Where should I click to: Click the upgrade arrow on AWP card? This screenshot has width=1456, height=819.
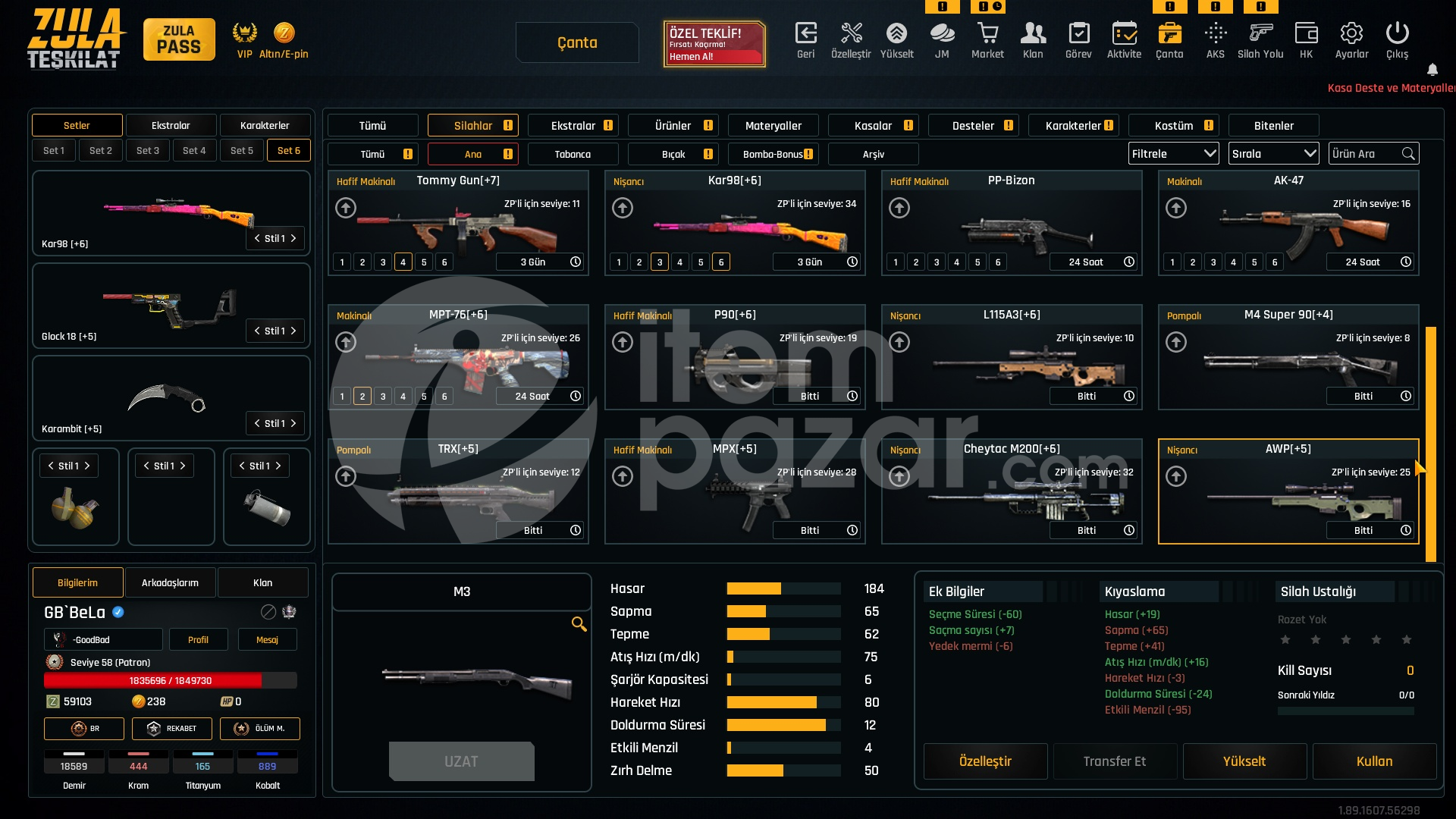pos(1176,476)
